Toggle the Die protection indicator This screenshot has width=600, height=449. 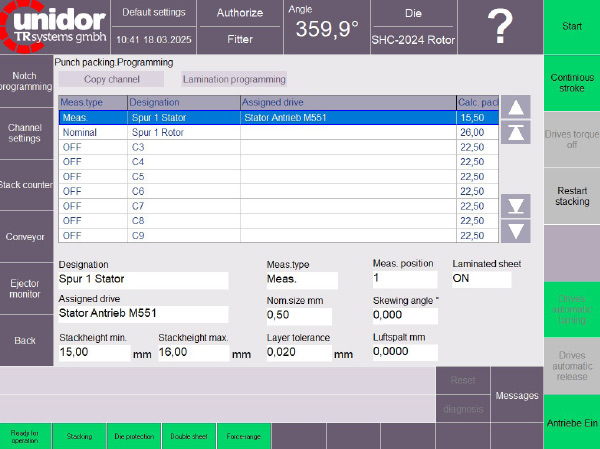pyautogui.click(x=134, y=436)
